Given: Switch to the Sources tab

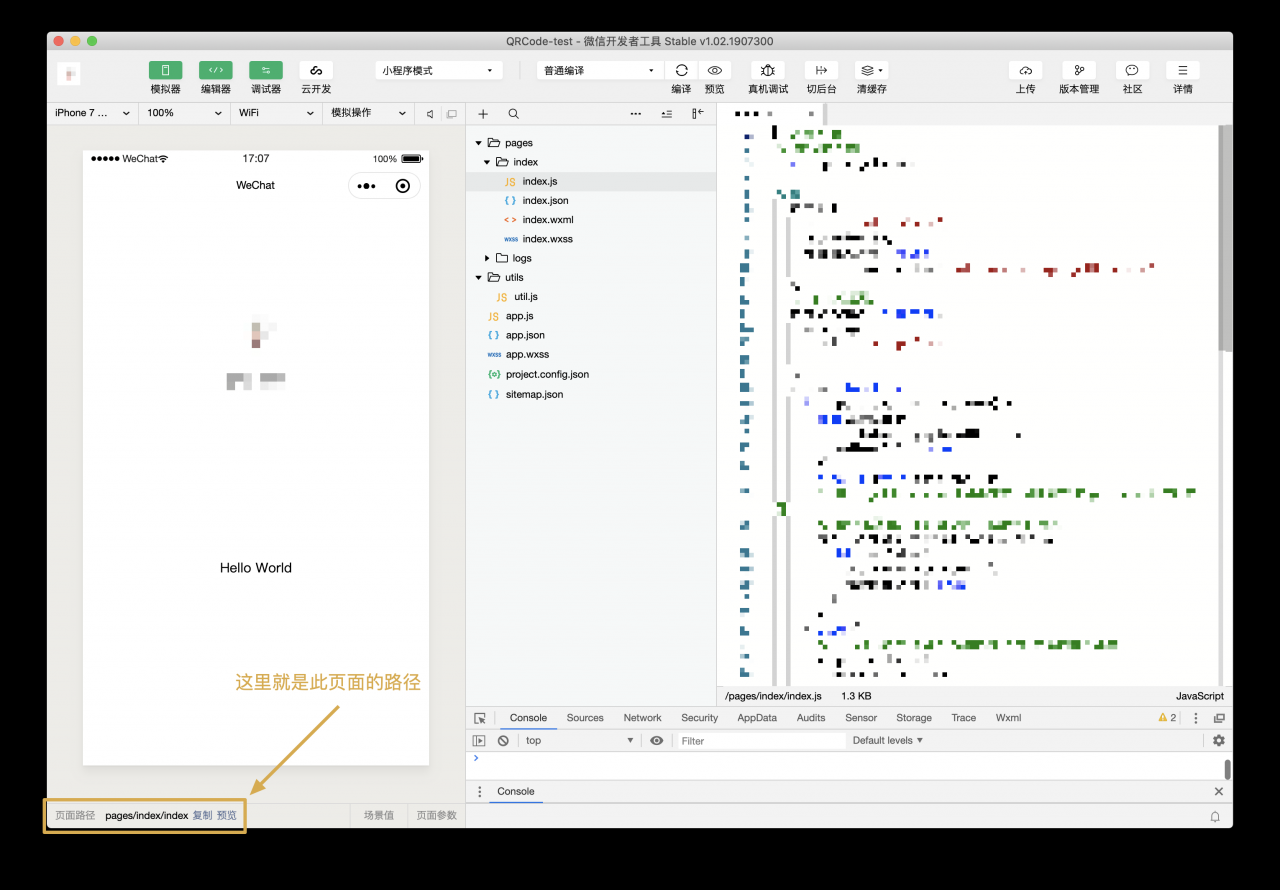Looking at the screenshot, I should tap(585, 718).
